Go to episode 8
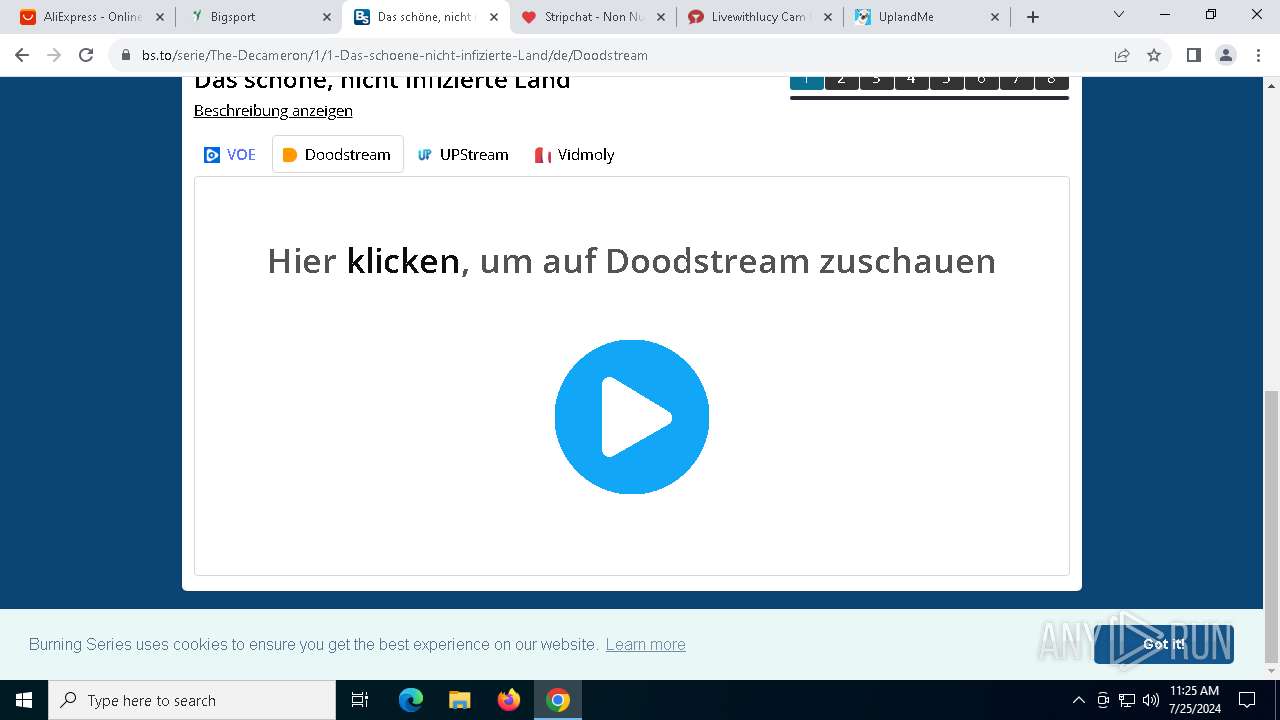The width and height of the screenshot is (1280, 720). point(1052,81)
